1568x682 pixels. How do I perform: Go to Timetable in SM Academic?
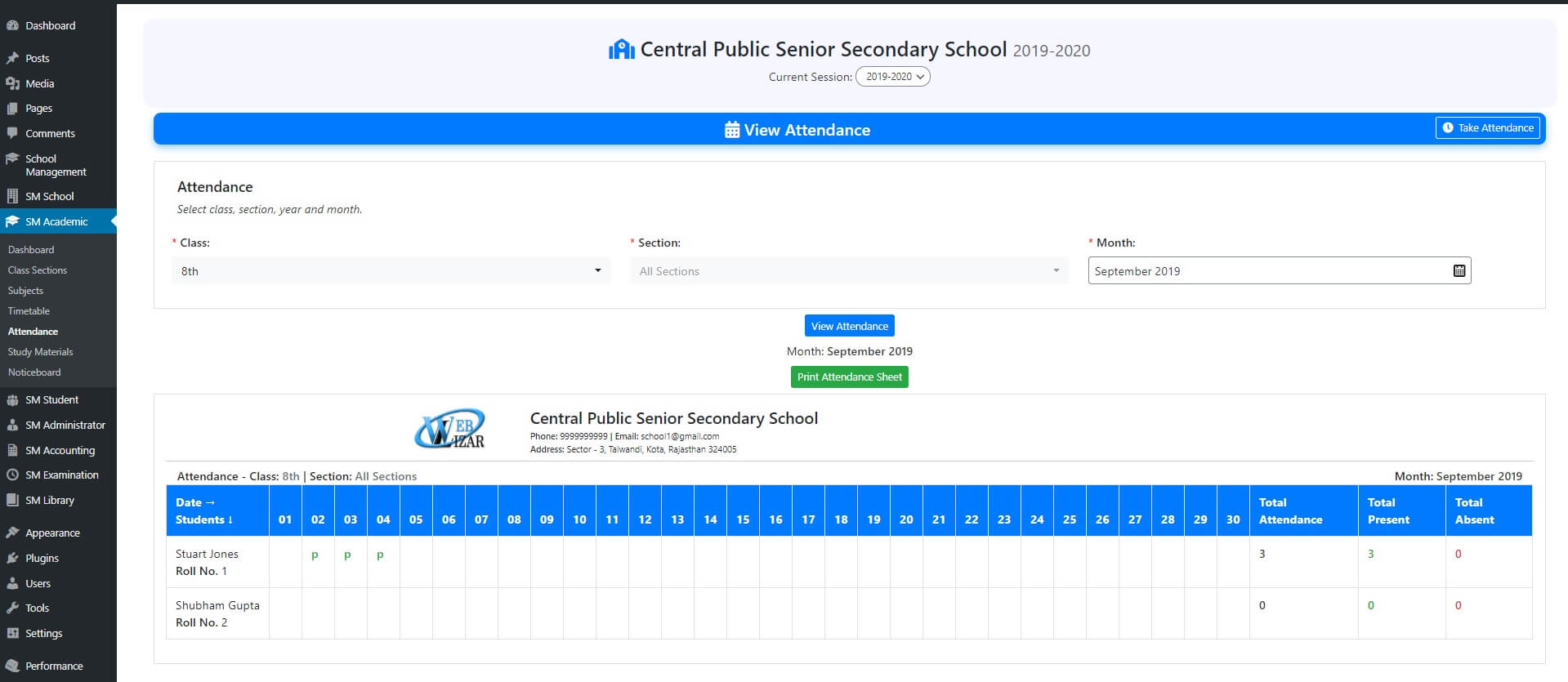click(x=29, y=311)
